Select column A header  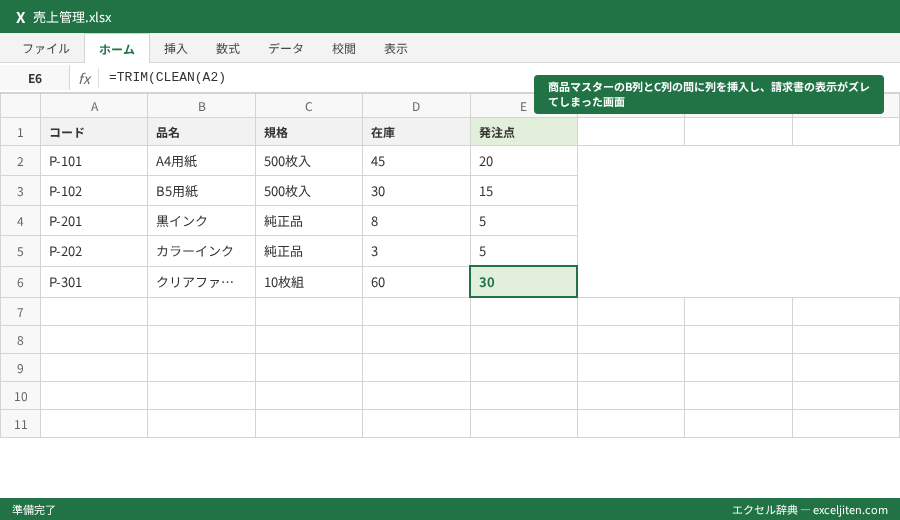pos(94,106)
